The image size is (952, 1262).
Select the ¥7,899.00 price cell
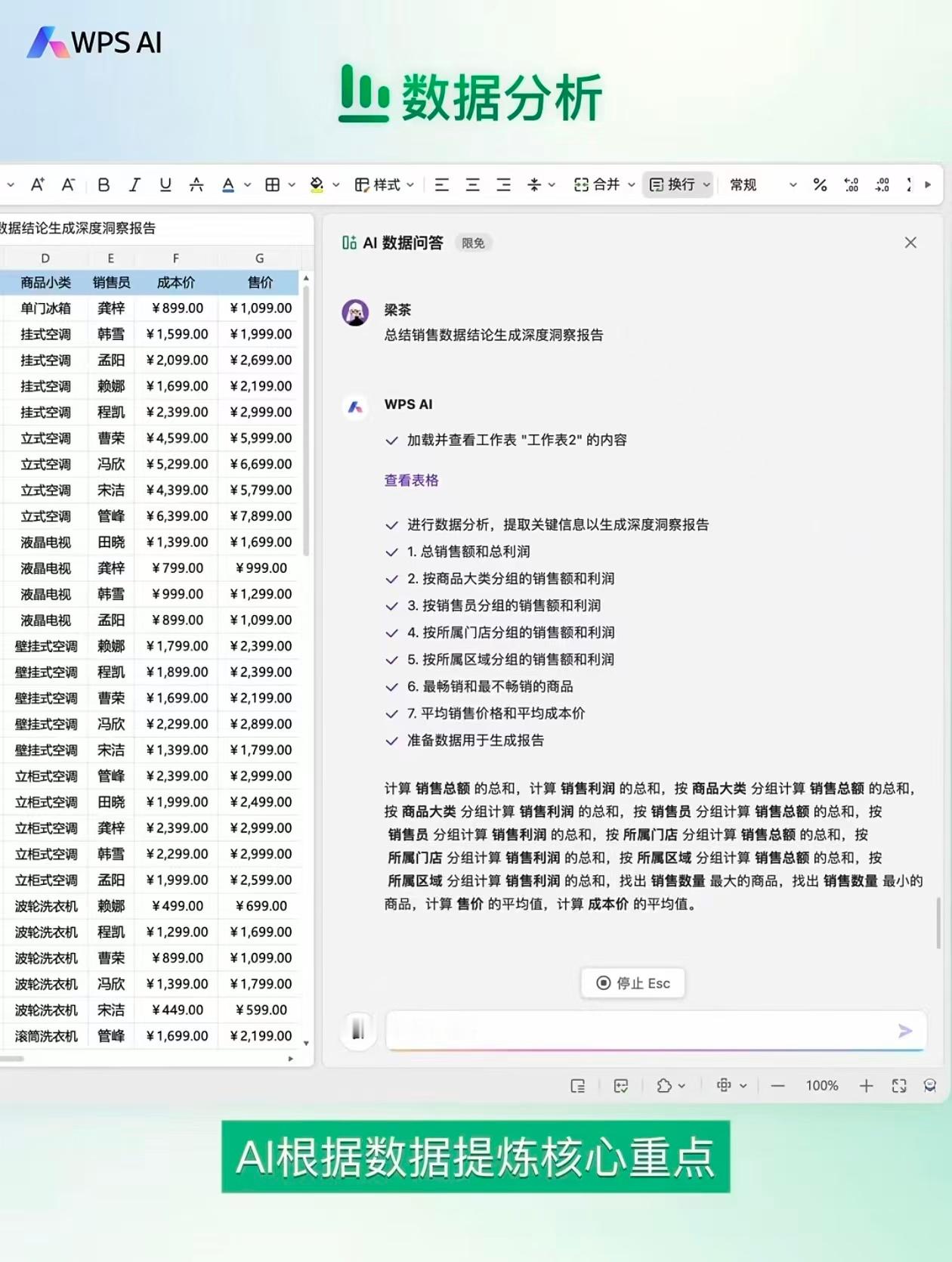tap(261, 516)
